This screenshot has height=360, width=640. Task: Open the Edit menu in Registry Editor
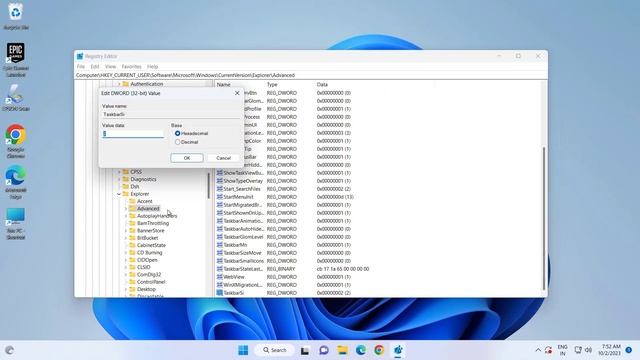[95, 67]
